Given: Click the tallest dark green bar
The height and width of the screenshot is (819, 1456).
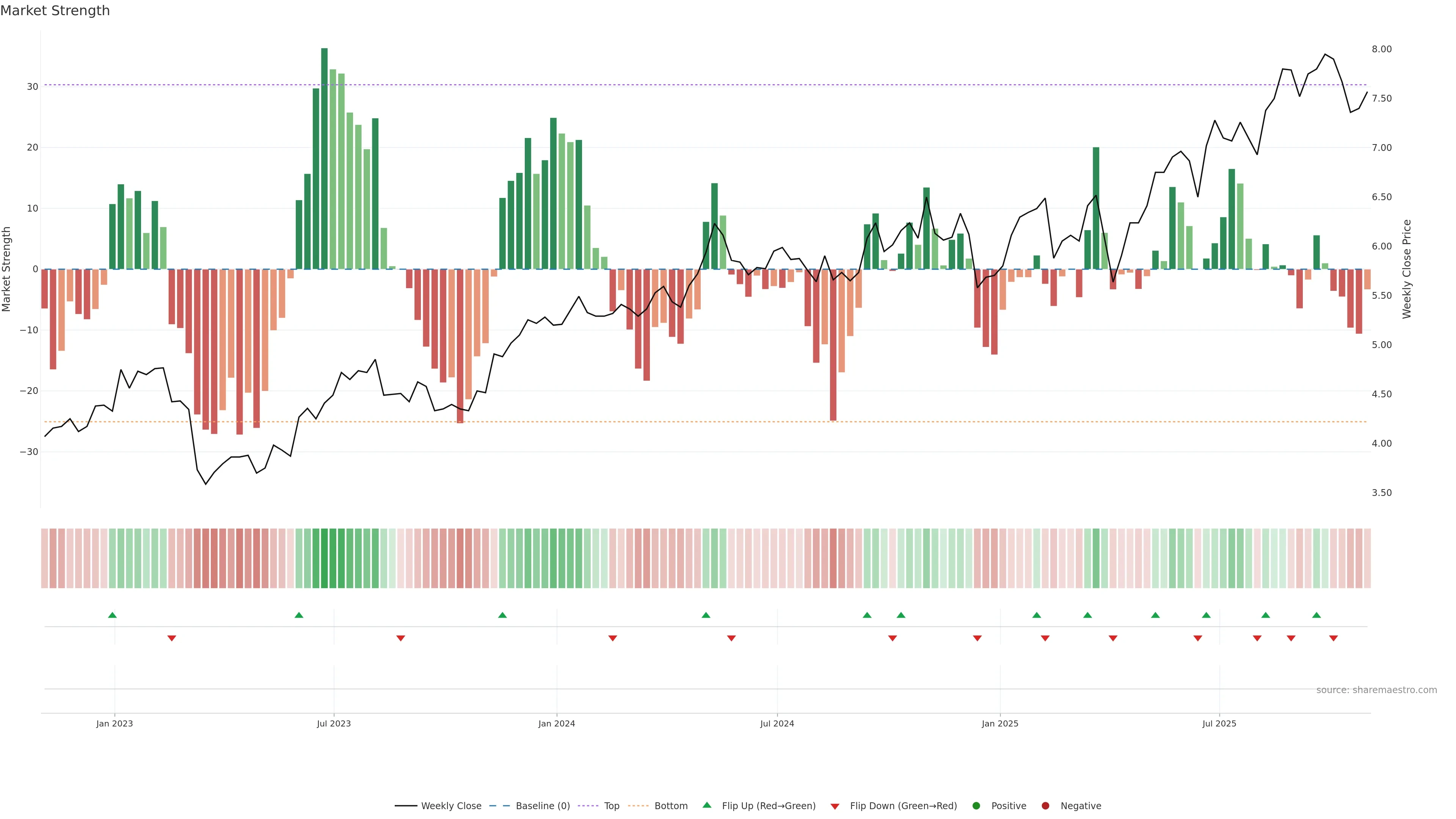Looking at the screenshot, I should pyautogui.click(x=325, y=158).
